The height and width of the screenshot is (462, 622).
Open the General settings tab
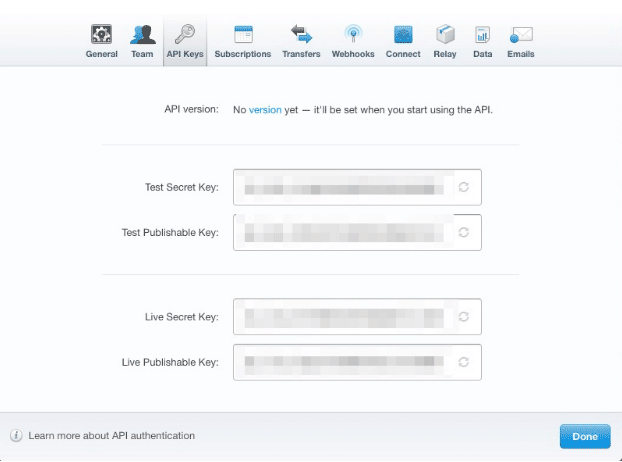(x=101, y=41)
